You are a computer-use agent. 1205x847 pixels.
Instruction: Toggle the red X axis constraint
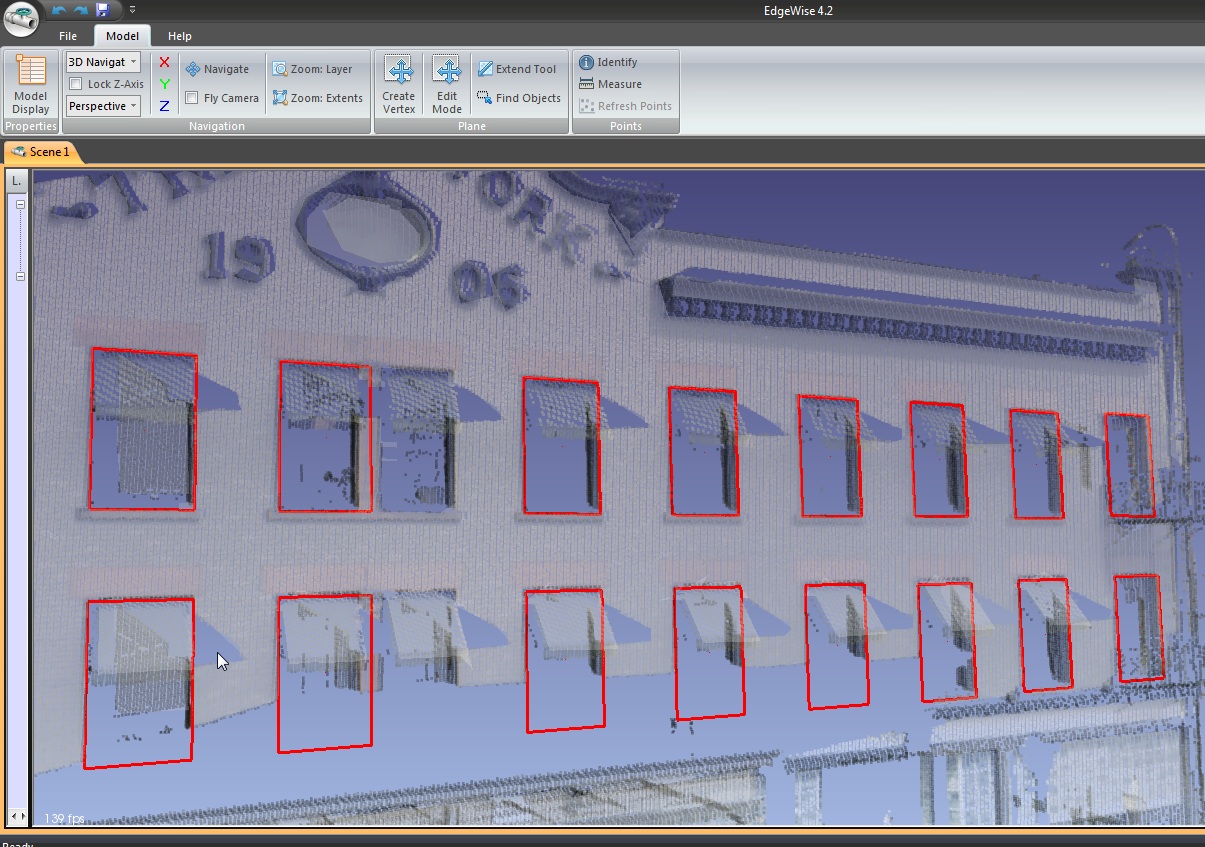click(x=163, y=61)
